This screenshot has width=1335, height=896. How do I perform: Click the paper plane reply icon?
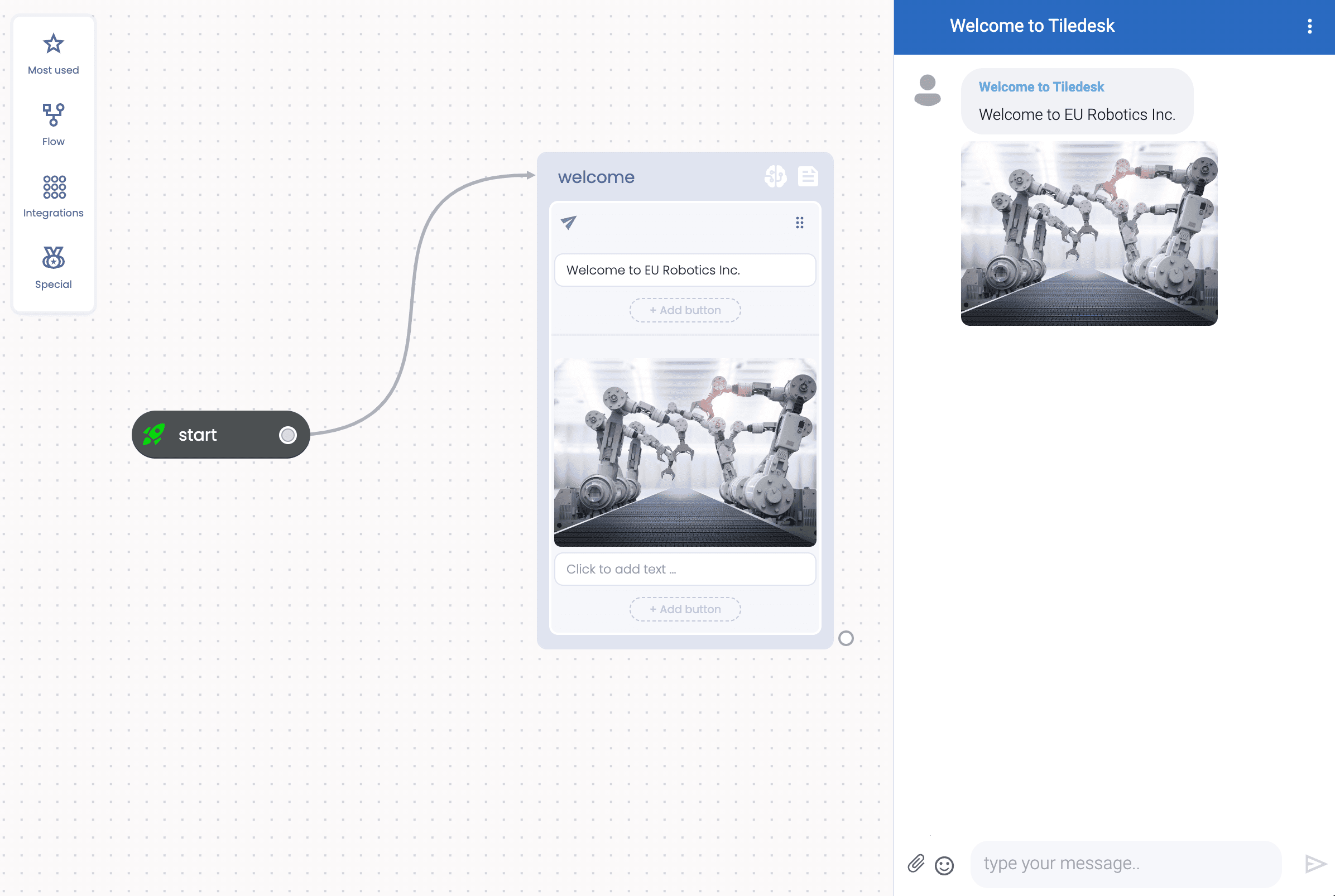pos(569,222)
